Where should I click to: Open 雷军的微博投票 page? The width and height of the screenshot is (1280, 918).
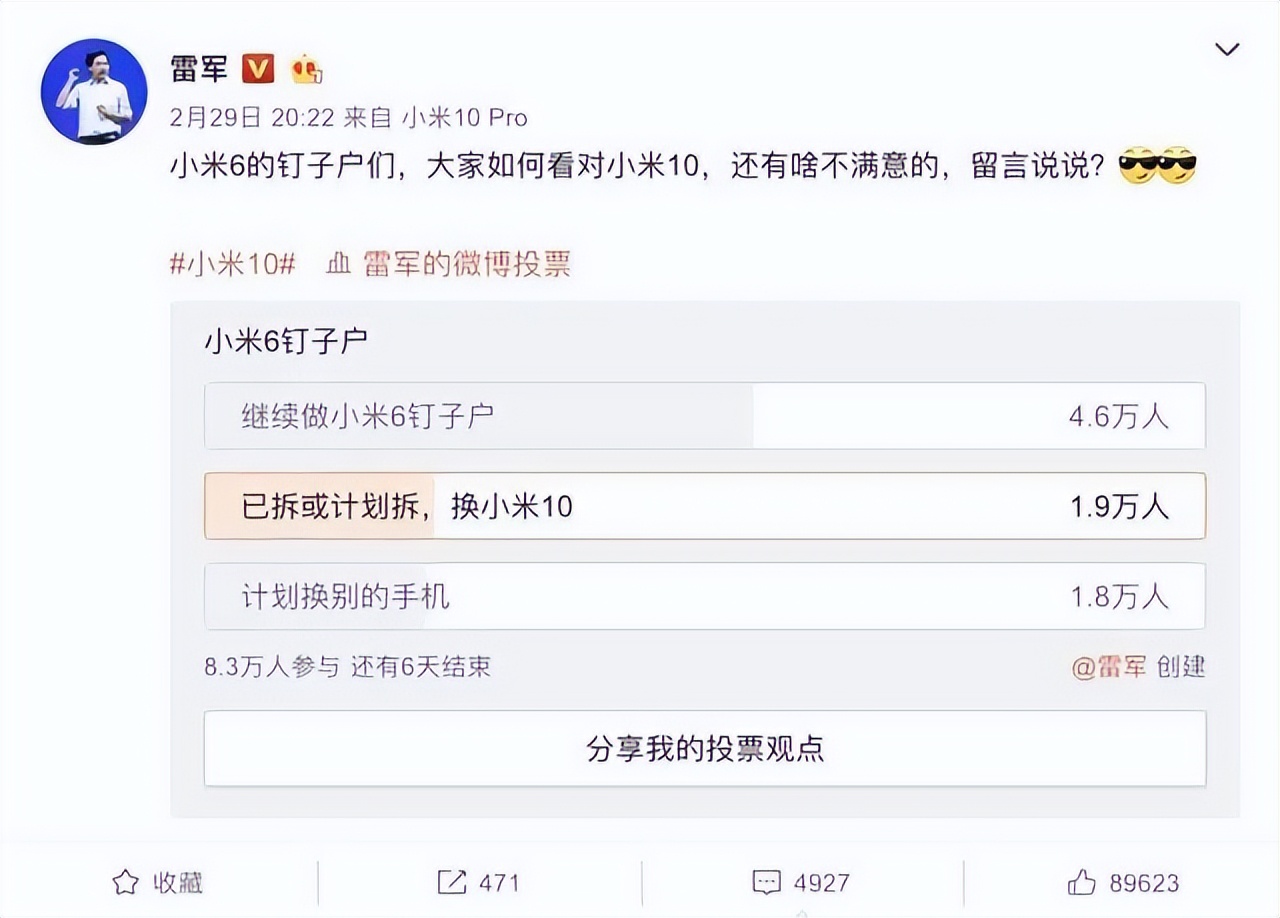click(469, 264)
